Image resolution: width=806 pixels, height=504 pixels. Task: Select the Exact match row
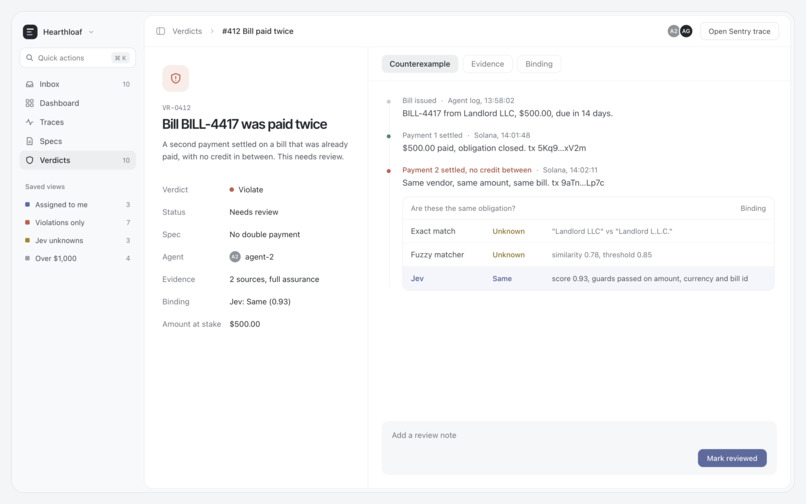pyautogui.click(x=588, y=231)
